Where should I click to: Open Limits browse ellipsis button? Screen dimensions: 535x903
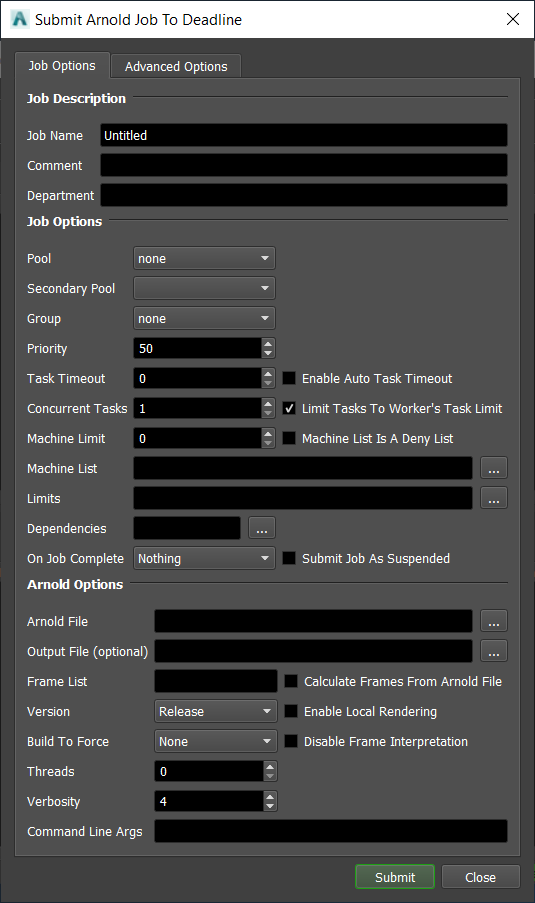494,498
